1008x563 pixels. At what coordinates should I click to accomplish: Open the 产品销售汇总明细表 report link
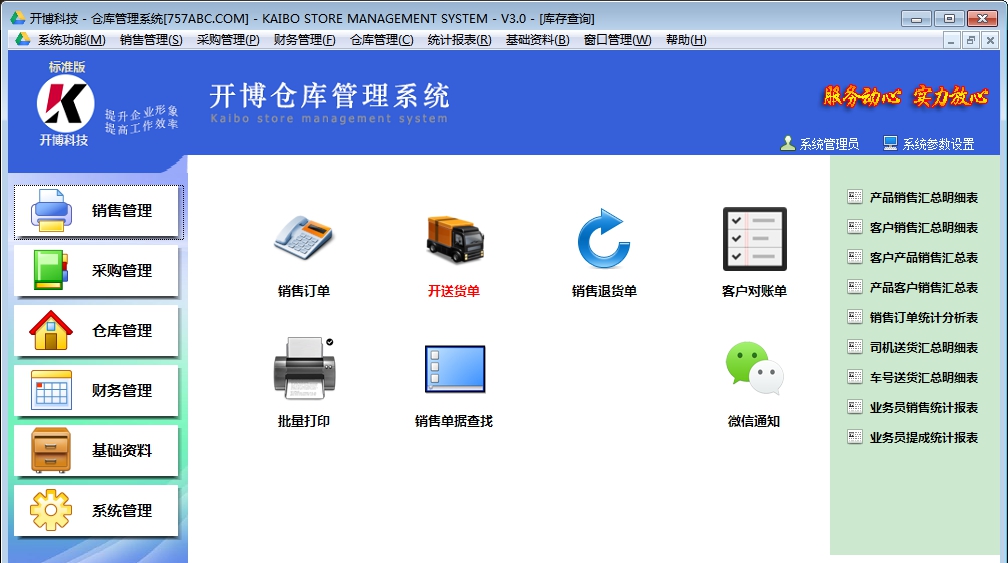pos(924,197)
